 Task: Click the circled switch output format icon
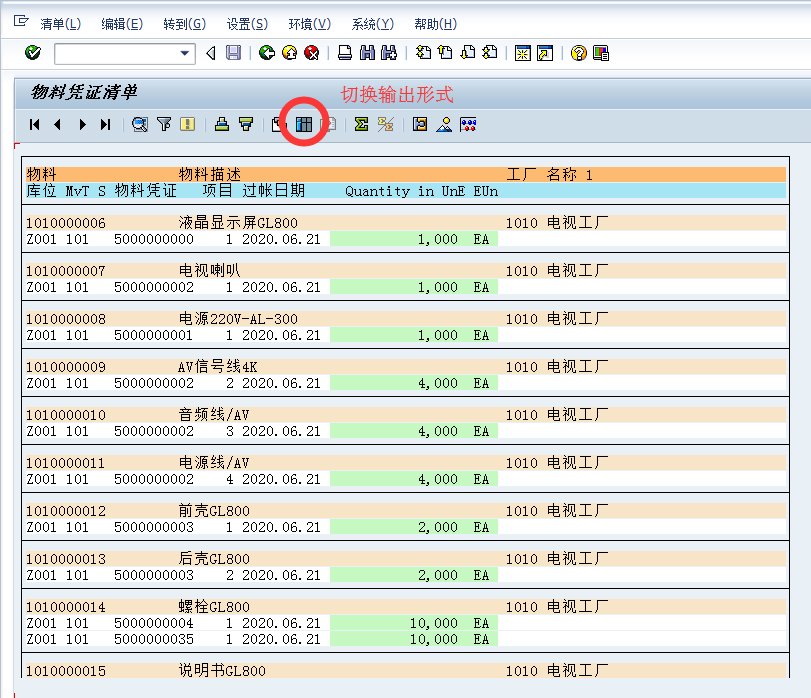[x=303, y=123]
